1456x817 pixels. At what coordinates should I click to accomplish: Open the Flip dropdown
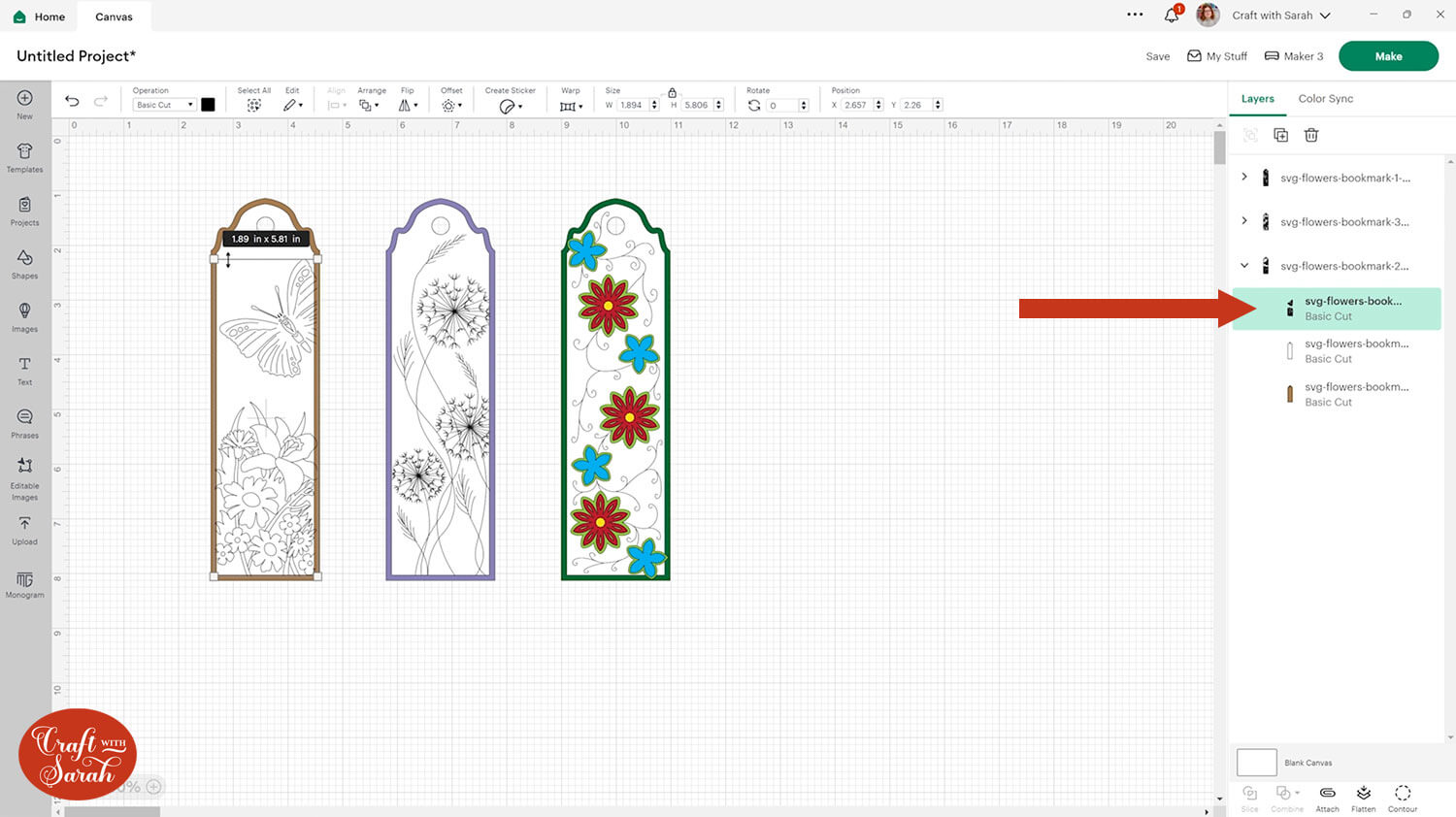(x=408, y=105)
